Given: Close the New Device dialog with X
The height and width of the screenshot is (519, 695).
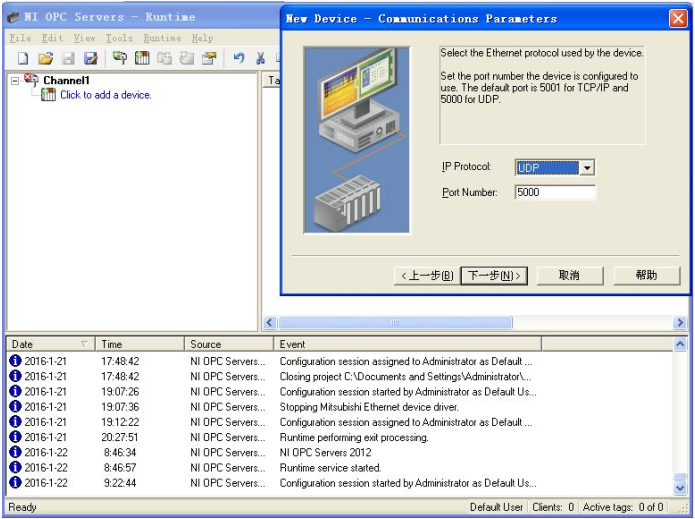Looking at the screenshot, I should click(x=678, y=19).
